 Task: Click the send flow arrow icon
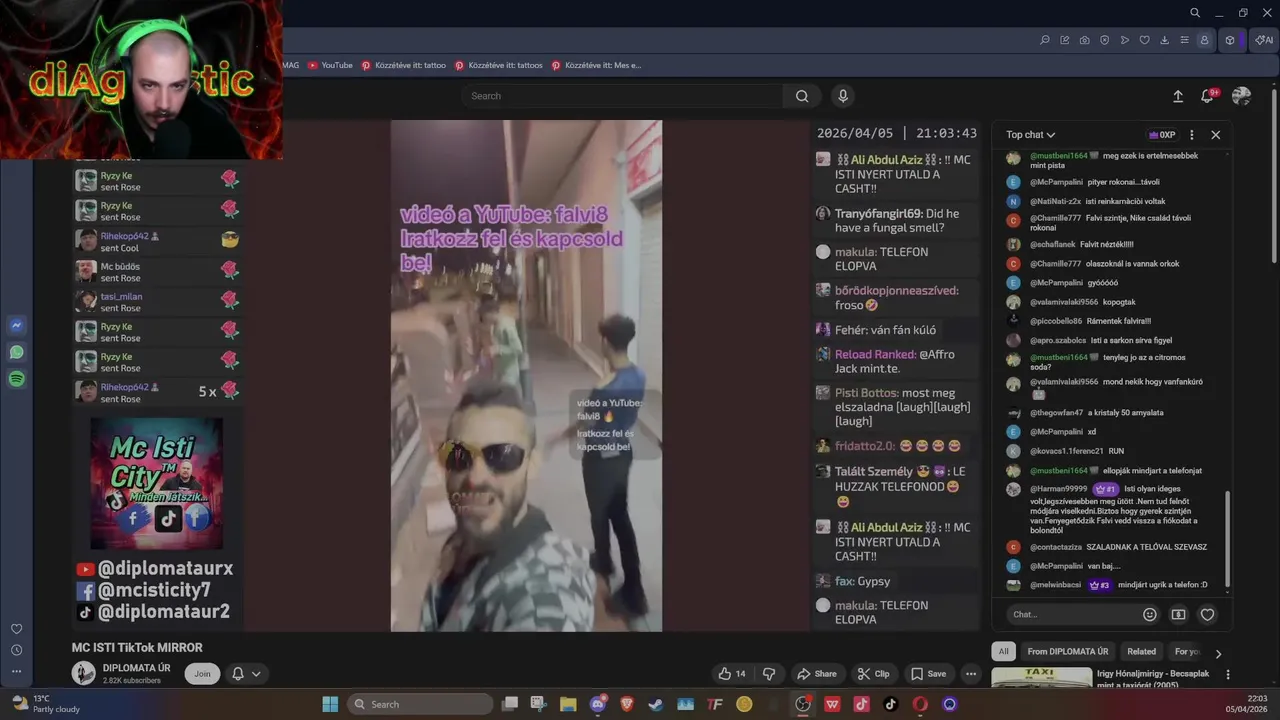coord(1125,40)
